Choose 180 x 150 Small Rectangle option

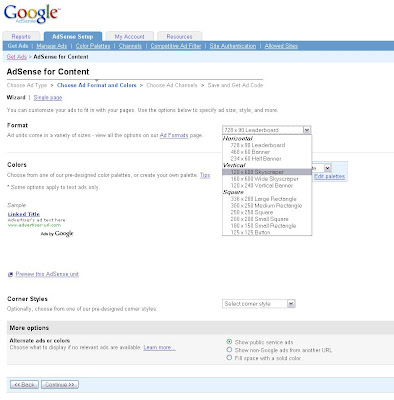[263, 226]
